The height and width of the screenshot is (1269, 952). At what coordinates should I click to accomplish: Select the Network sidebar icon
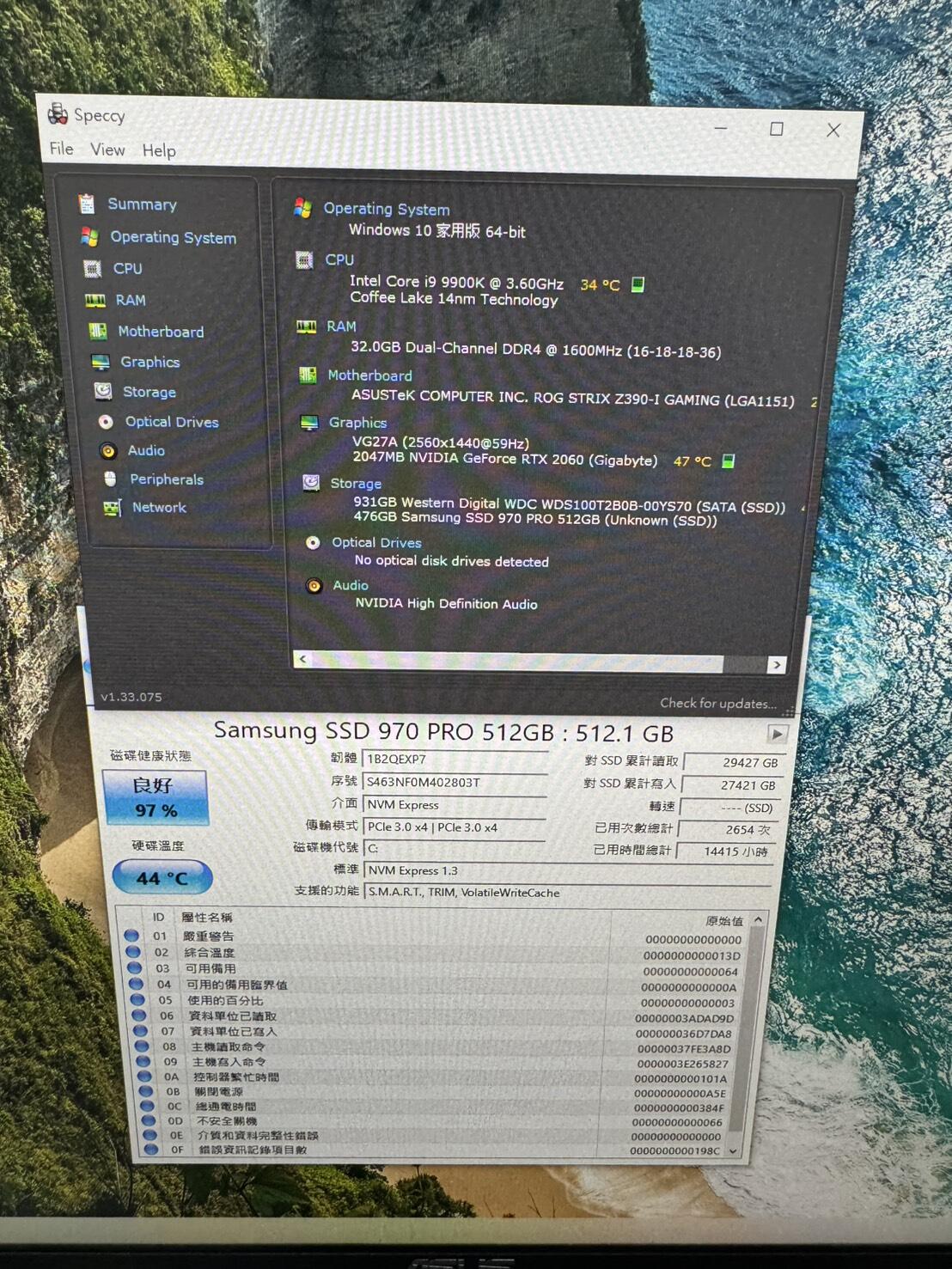click(x=113, y=508)
